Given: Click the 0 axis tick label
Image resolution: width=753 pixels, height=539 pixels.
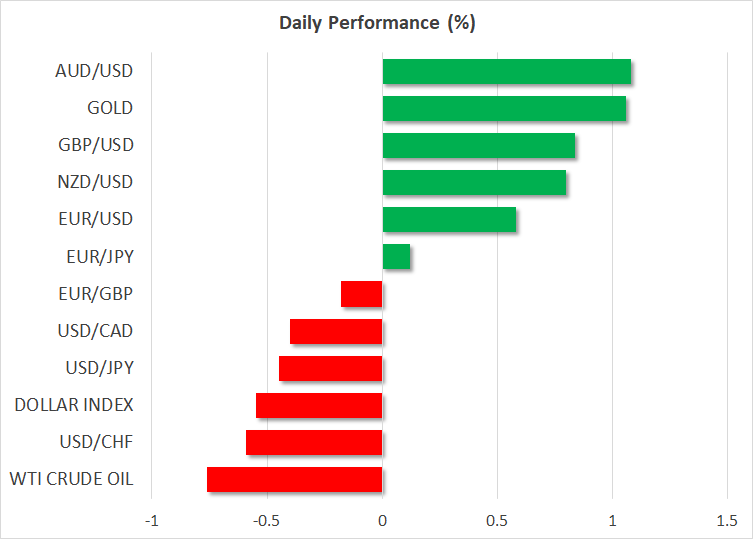Looking at the screenshot, I should [x=382, y=520].
